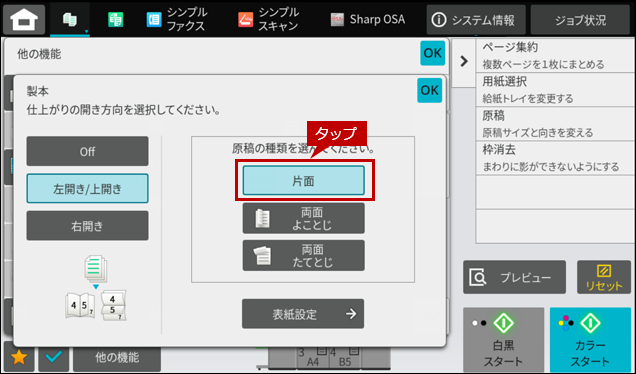
Task: Open シンプルファクス mode
Action: pos(177,19)
